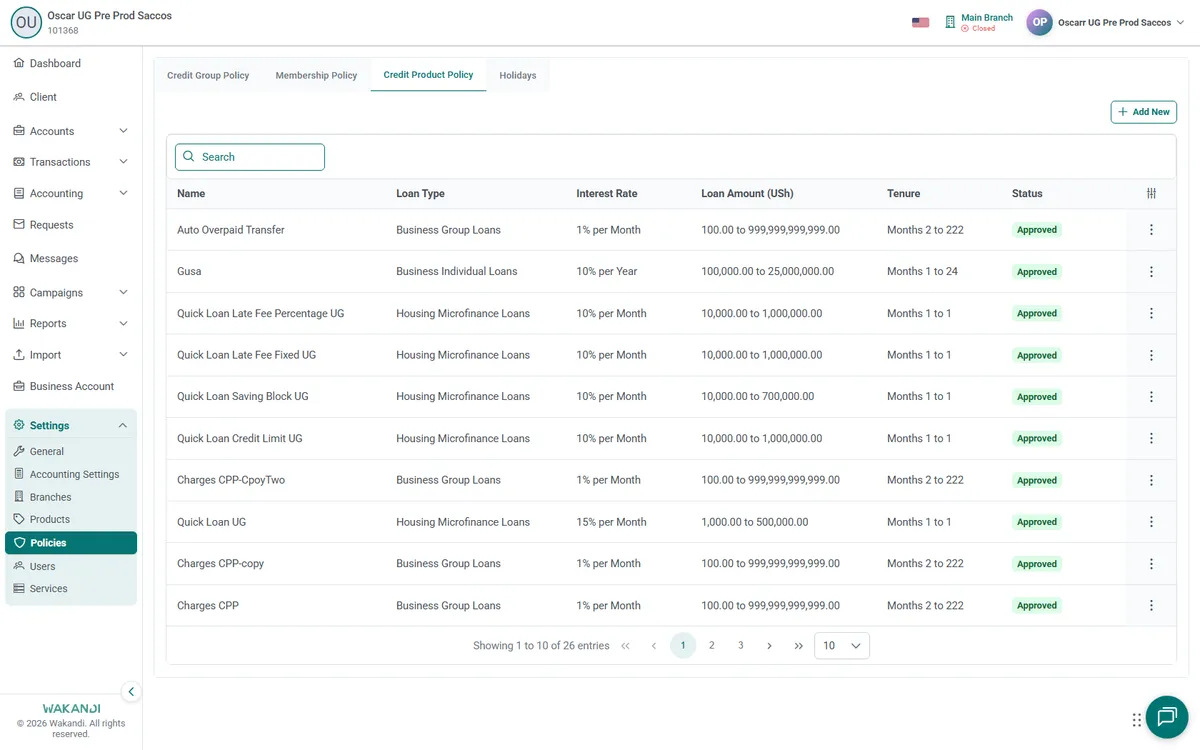Image resolution: width=1200 pixels, height=750 pixels.
Task: Jump to the last page
Action: click(x=798, y=646)
